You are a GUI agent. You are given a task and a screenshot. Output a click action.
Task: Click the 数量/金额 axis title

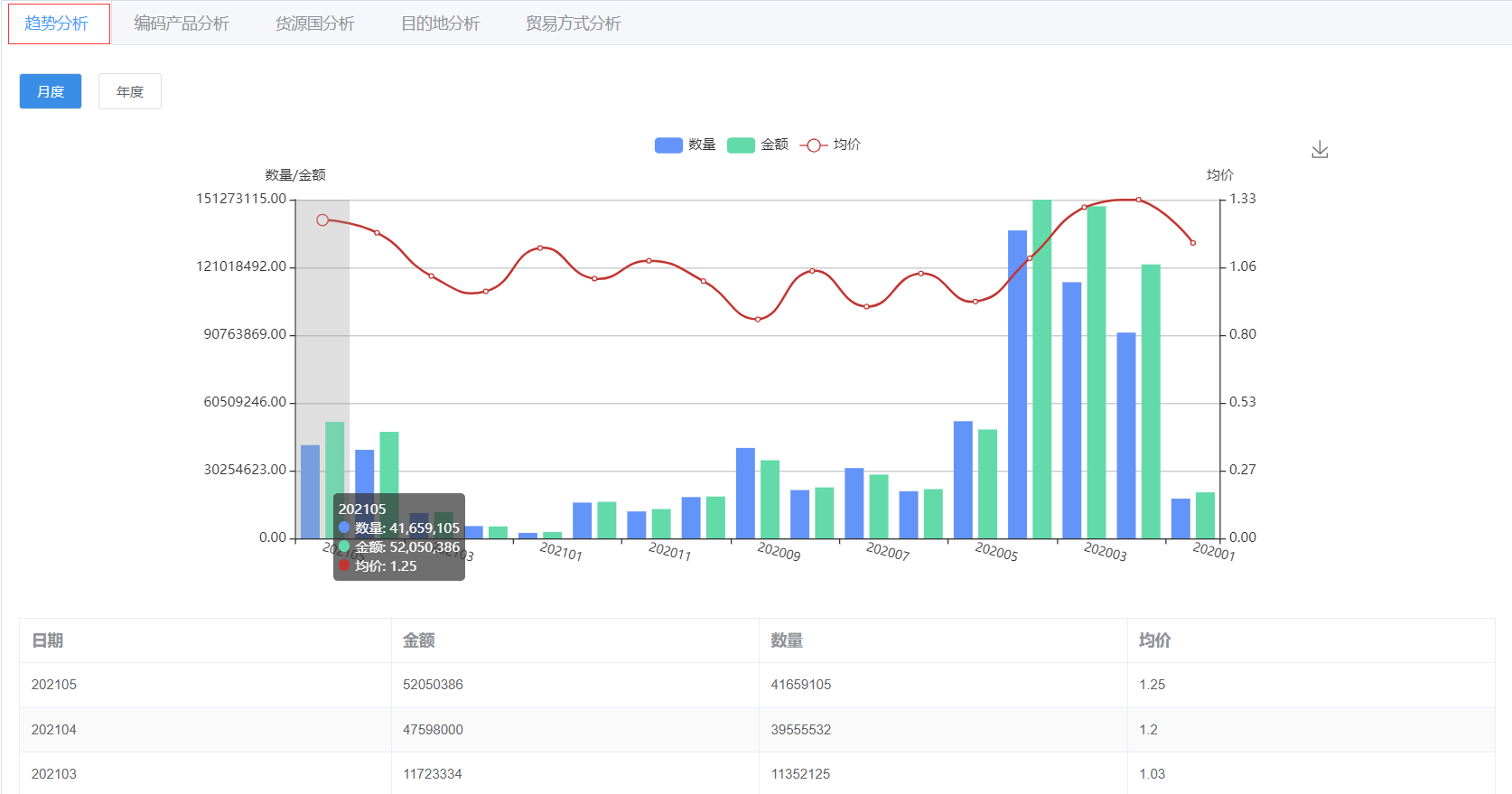295,175
